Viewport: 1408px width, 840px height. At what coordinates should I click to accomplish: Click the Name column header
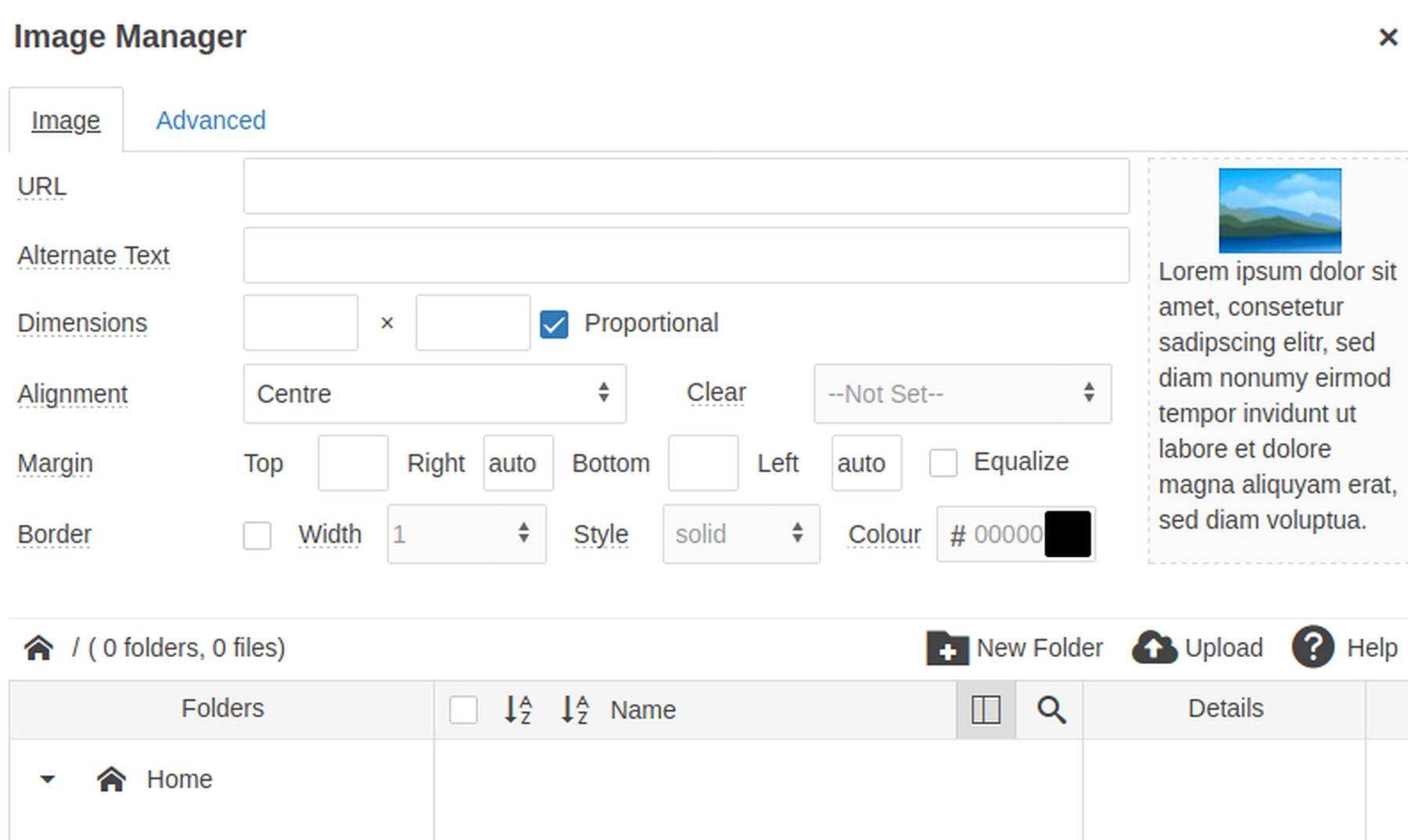point(642,710)
